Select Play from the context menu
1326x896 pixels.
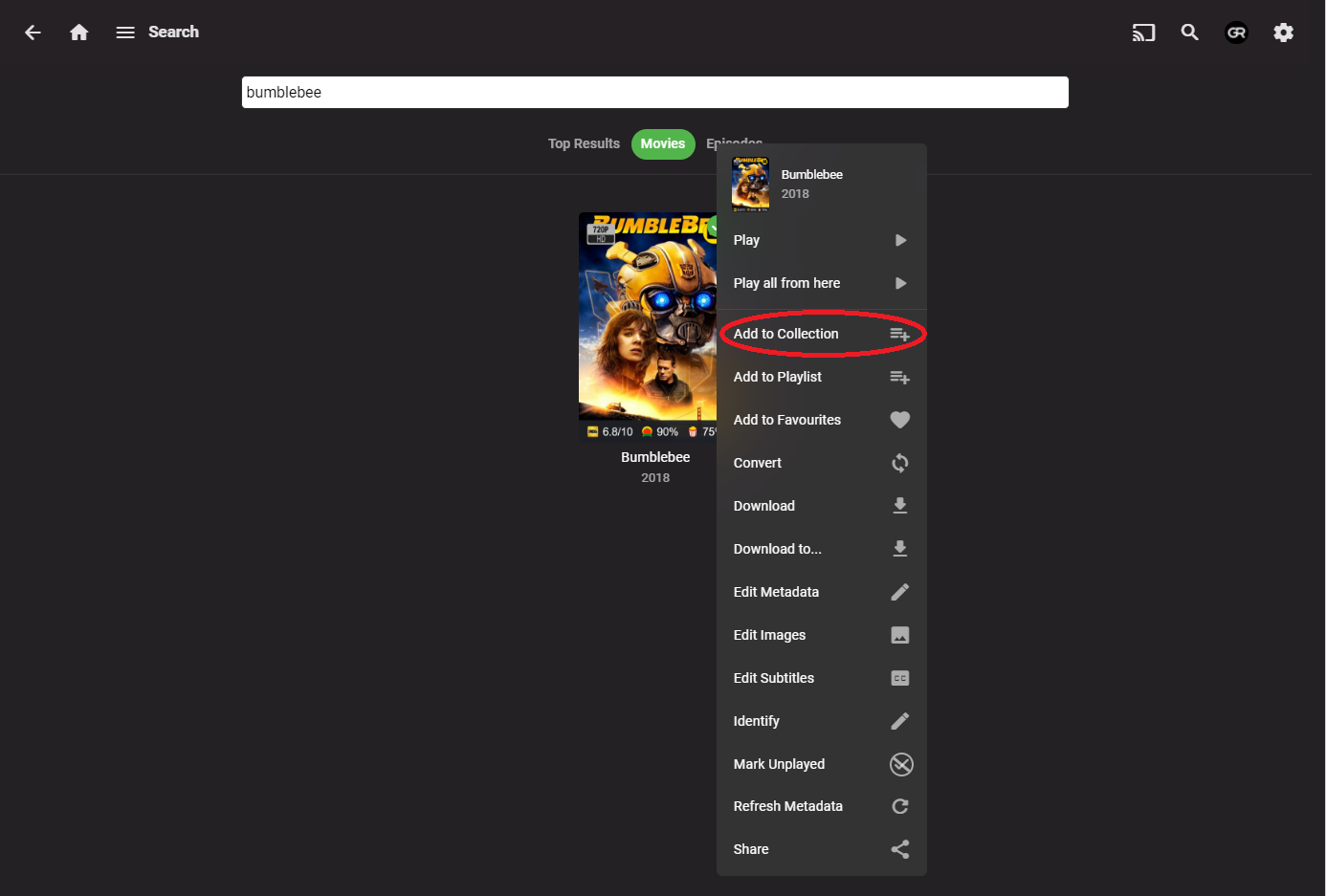822,240
